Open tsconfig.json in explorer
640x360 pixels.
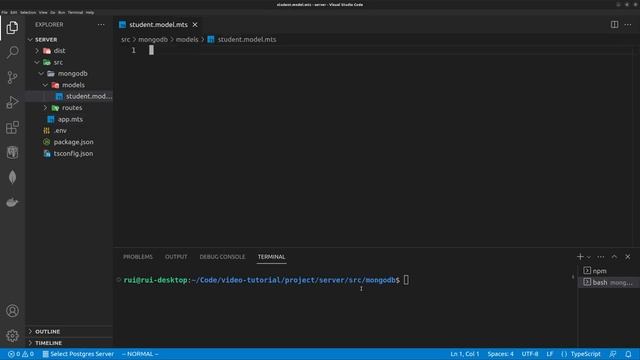click(73, 153)
